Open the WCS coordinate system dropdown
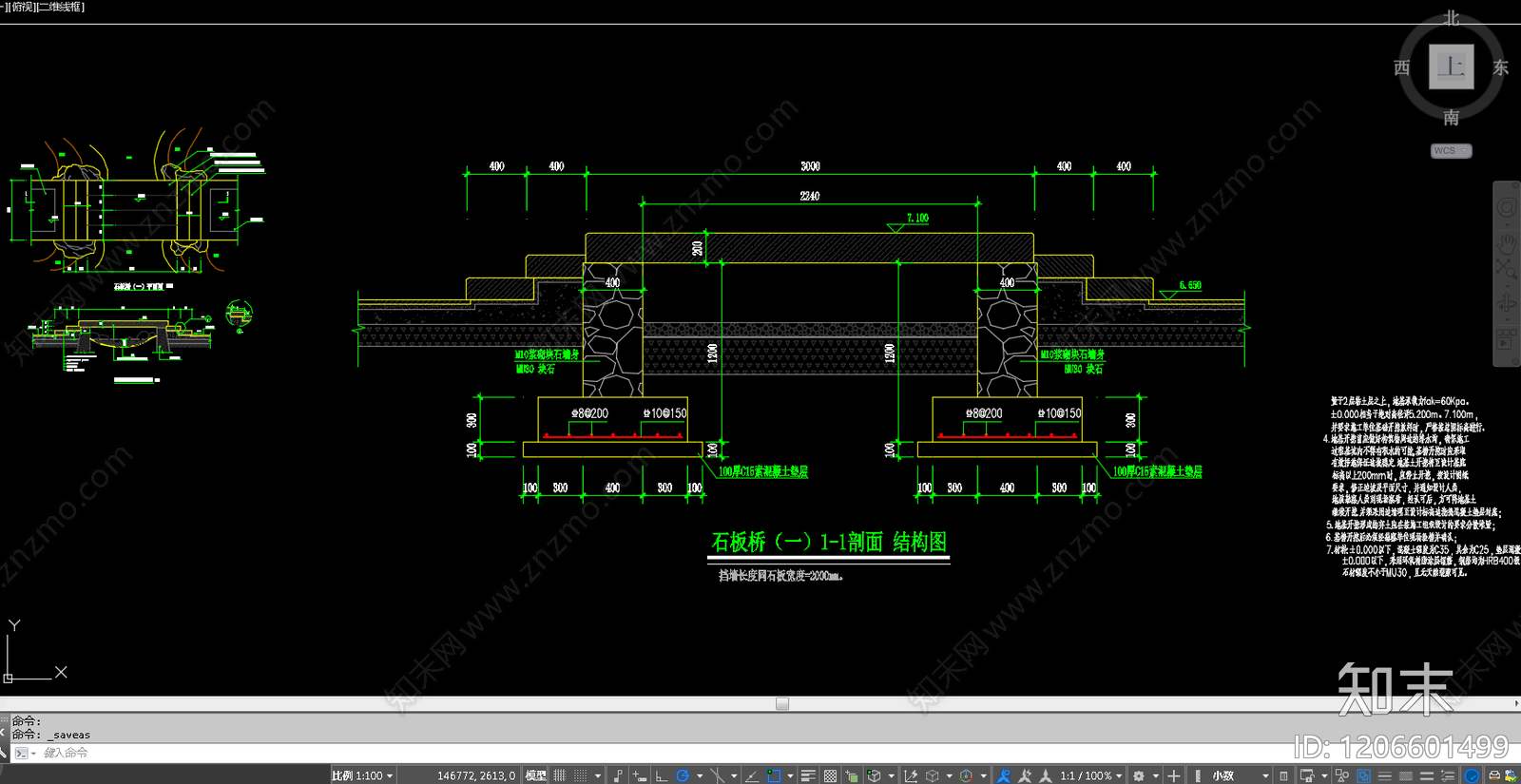This screenshot has width=1521, height=784. (x=1451, y=151)
